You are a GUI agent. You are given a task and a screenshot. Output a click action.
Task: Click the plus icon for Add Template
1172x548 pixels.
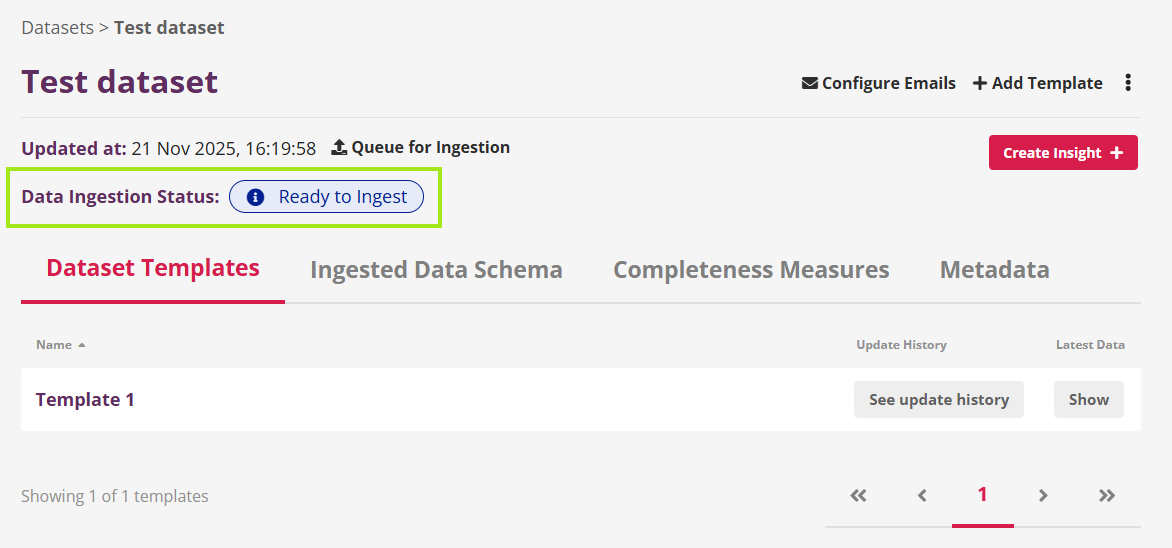tap(980, 84)
